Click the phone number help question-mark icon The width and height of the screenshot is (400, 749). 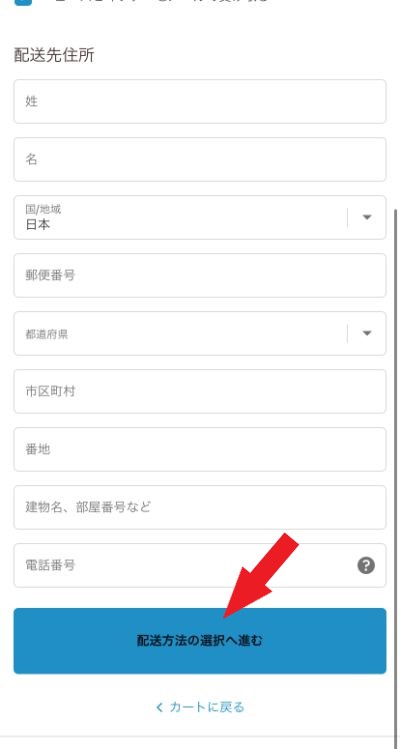366,566
